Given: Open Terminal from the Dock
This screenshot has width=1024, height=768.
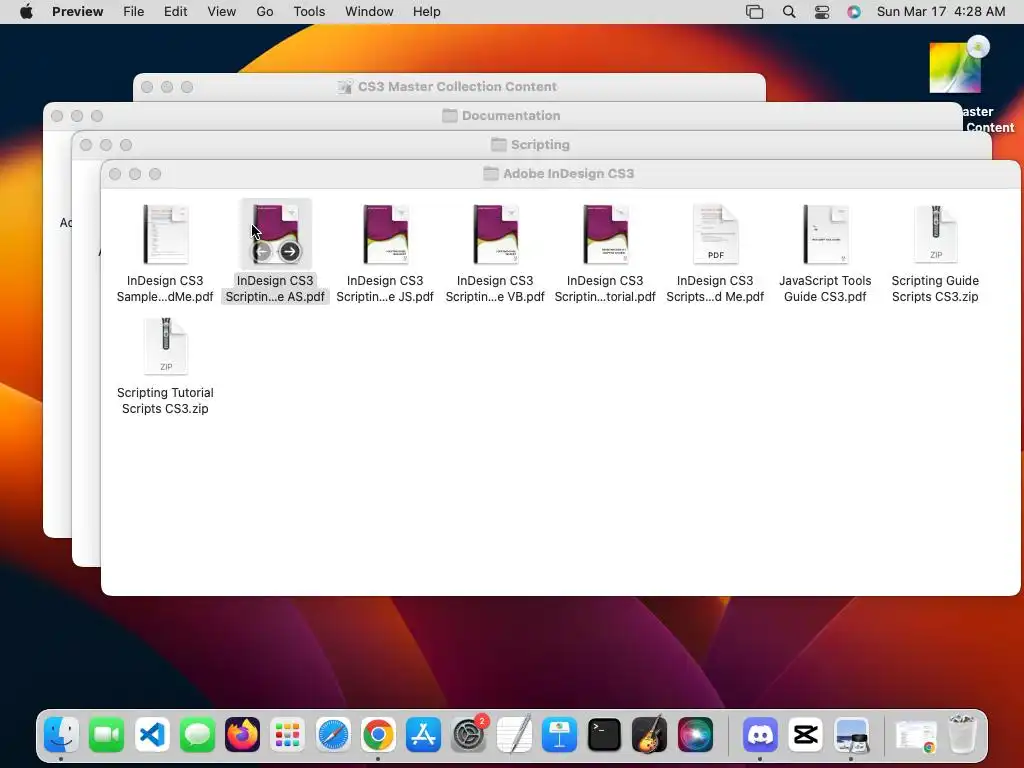Looking at the screenshot, I should tap(605, 735).
